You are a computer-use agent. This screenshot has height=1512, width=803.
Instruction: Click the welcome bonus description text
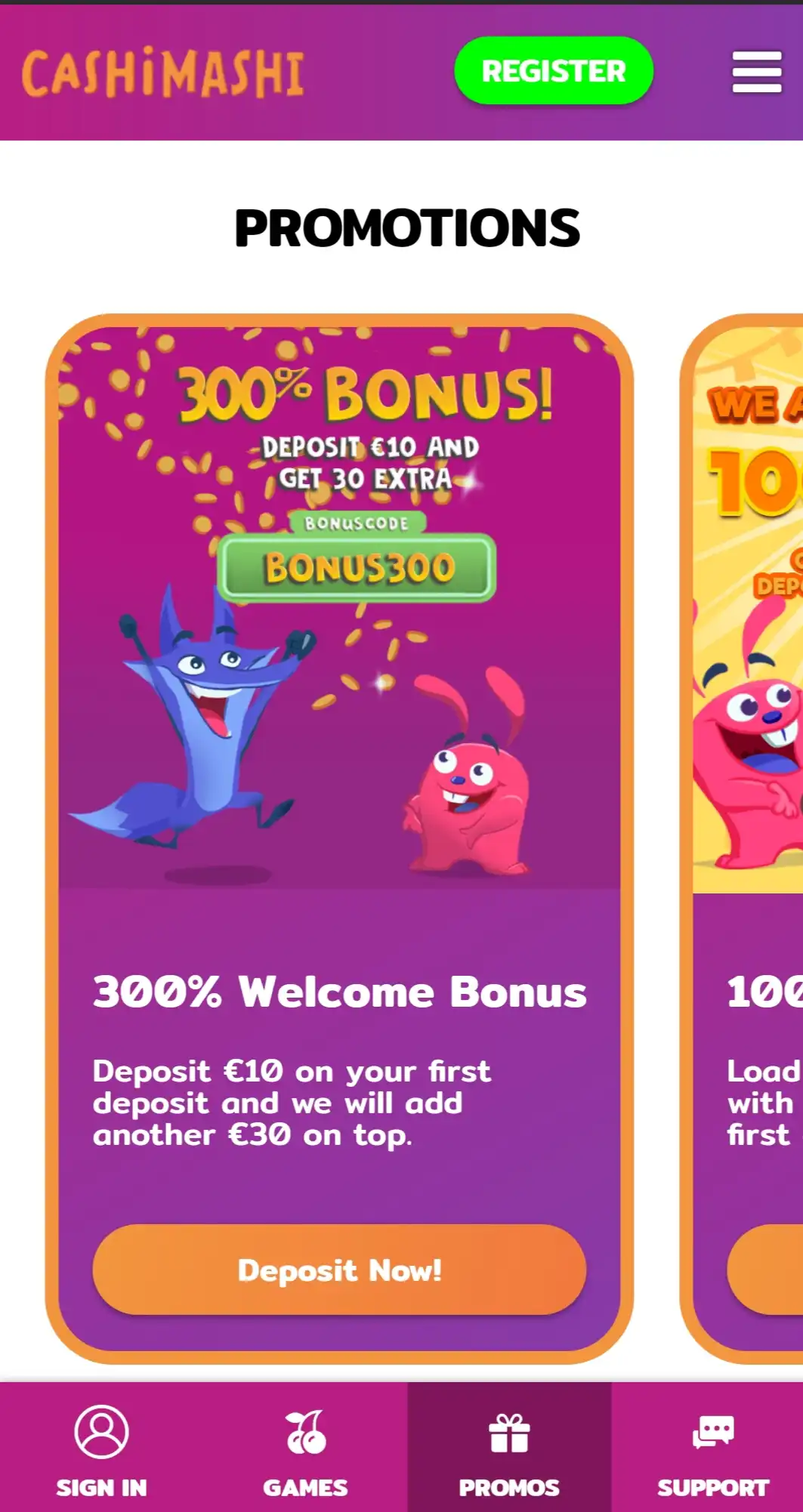292,1103
